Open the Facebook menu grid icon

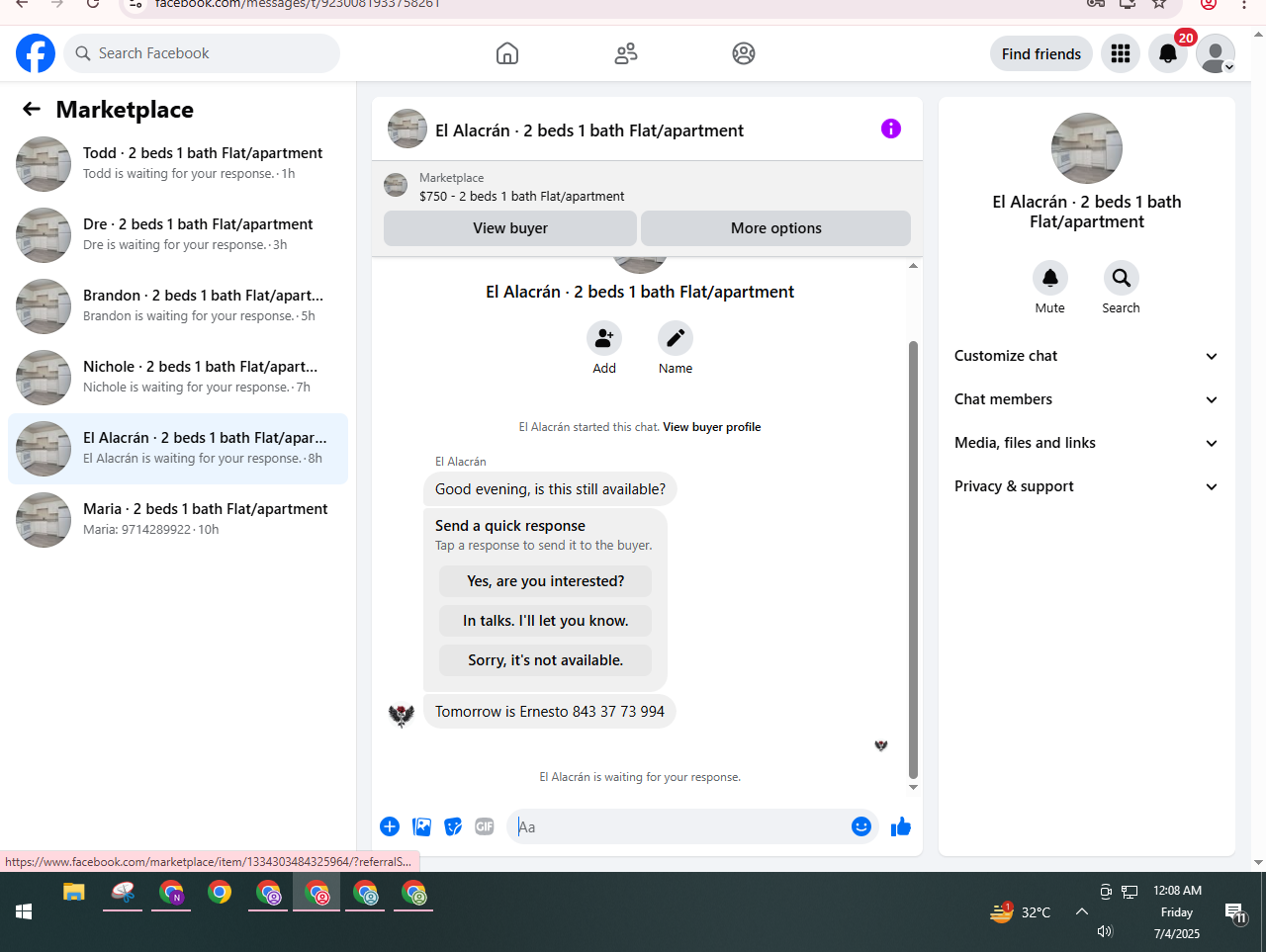coord(1121,53)
